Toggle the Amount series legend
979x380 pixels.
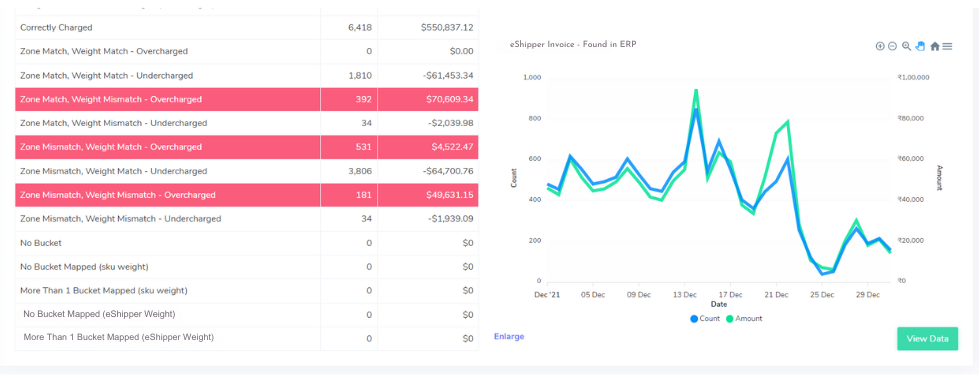744,319
